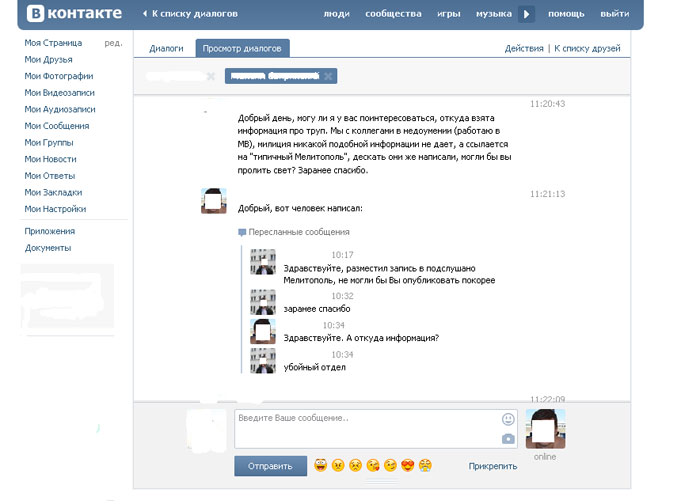
Task: Insert the kissing emoji with heart
Action: pos(372,465)
